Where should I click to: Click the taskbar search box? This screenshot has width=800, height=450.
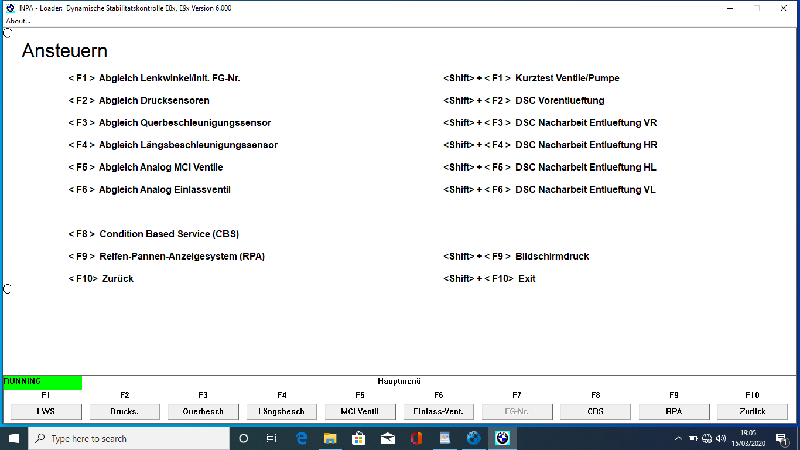(x=129, y=438)
